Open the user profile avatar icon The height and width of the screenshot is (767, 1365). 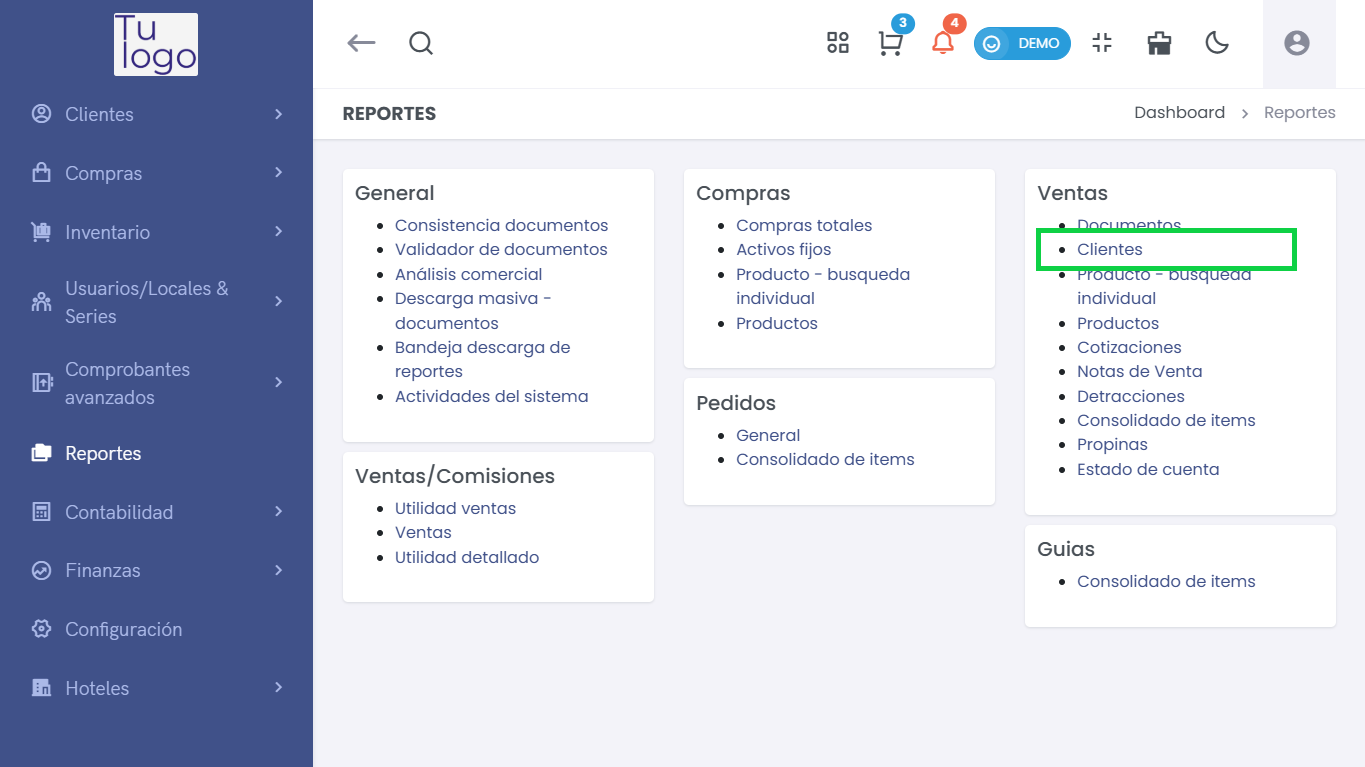[x=1297, y=43]
